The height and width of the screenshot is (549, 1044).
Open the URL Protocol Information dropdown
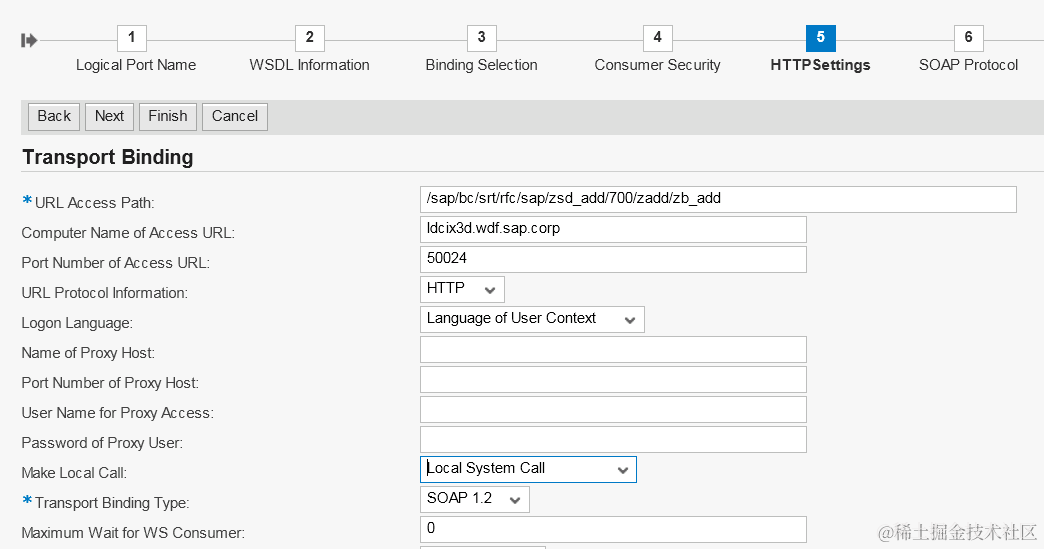pyautogui.click(x=462, y=289)
